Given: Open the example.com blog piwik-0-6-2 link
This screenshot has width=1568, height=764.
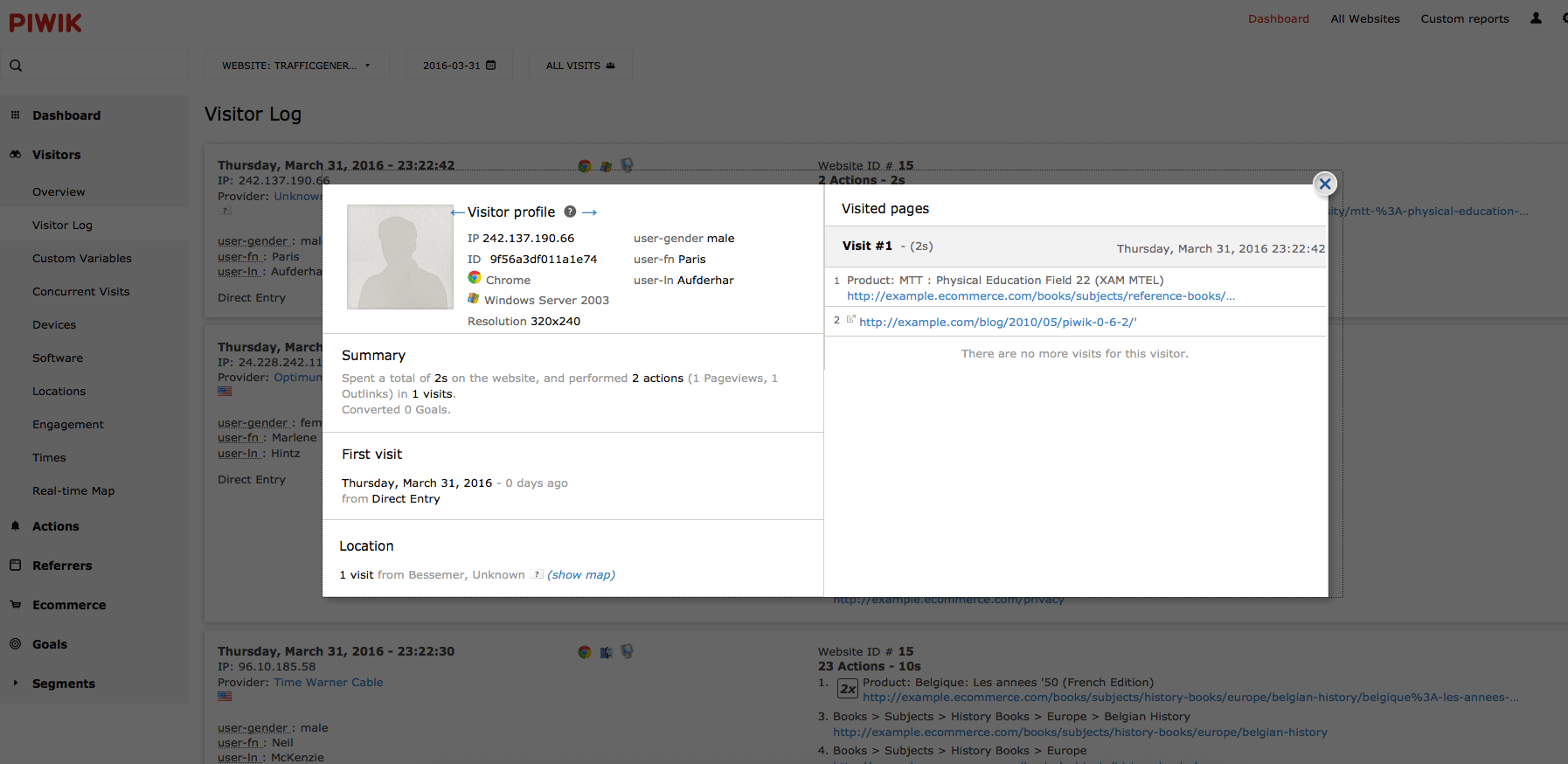Looking at the screenshot, I should pyautogui.click(x=997, y=323).
